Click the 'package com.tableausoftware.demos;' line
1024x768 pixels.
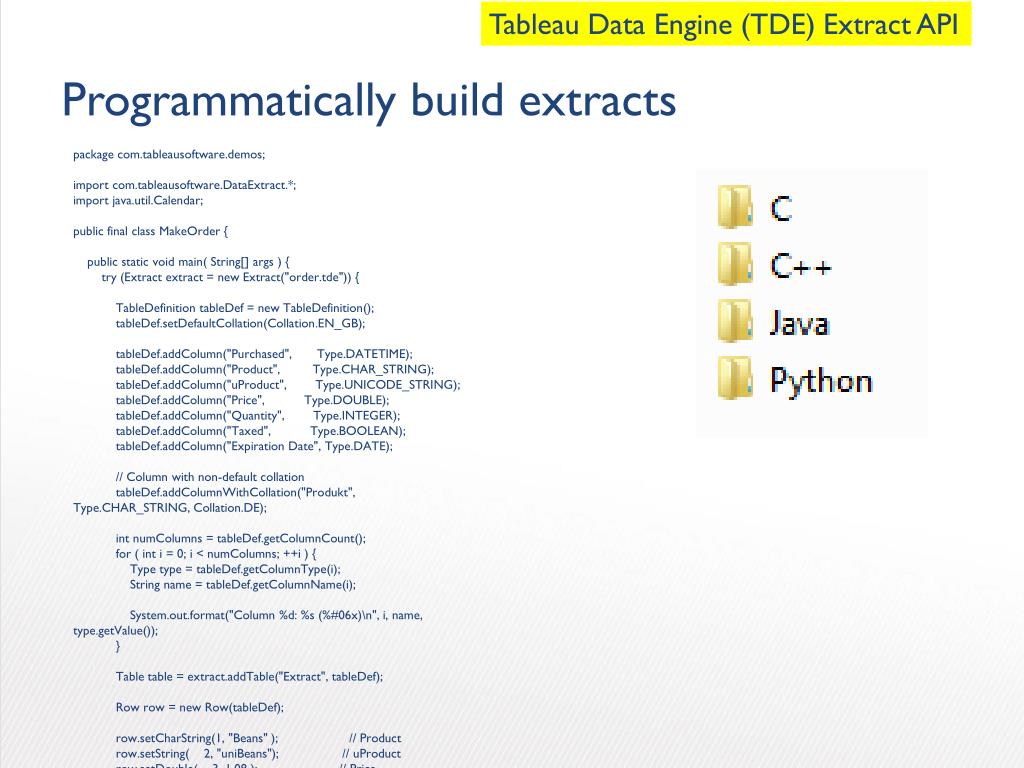[x=169, y=155]
